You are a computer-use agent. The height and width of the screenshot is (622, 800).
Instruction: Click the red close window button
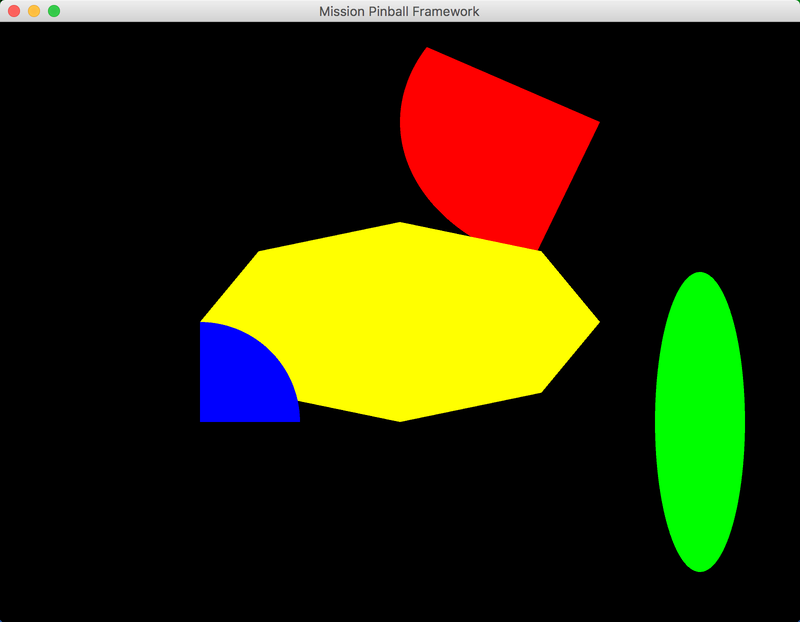(14, 11)
